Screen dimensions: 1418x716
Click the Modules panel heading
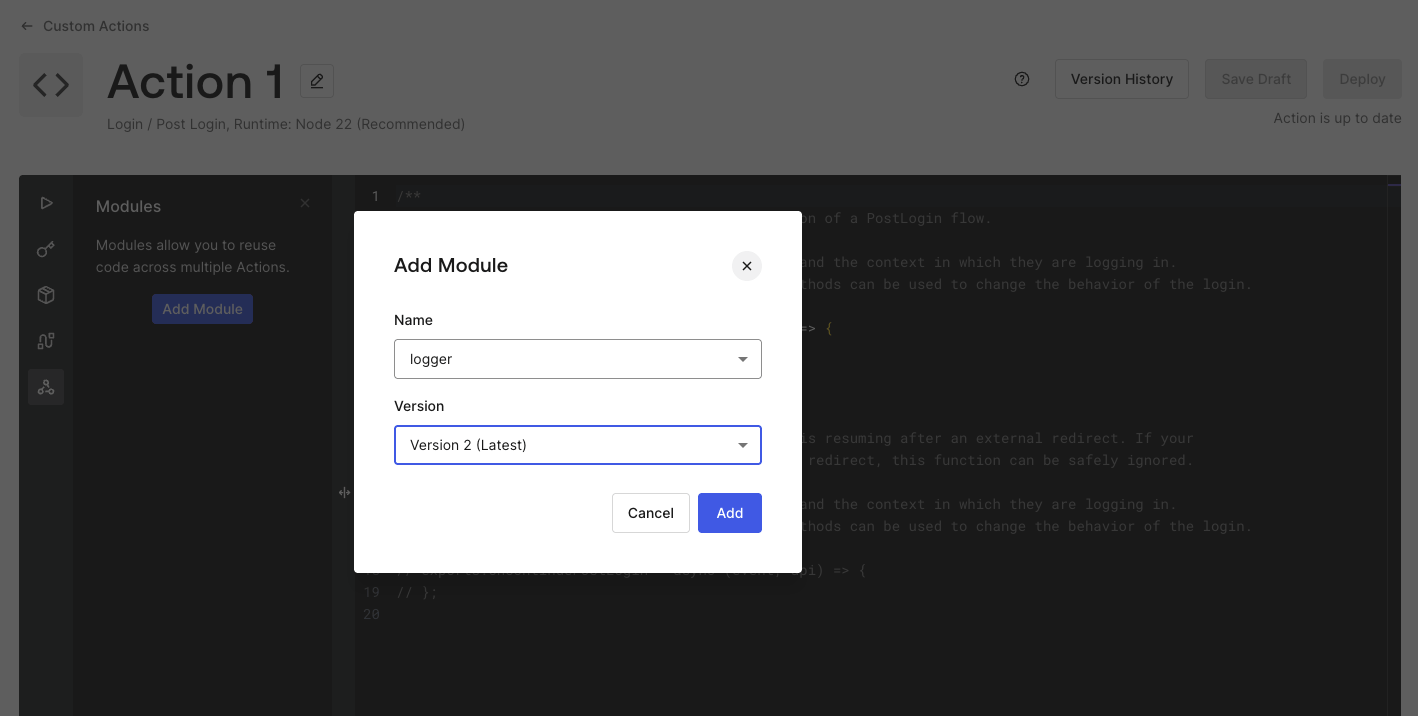(128, 206)
